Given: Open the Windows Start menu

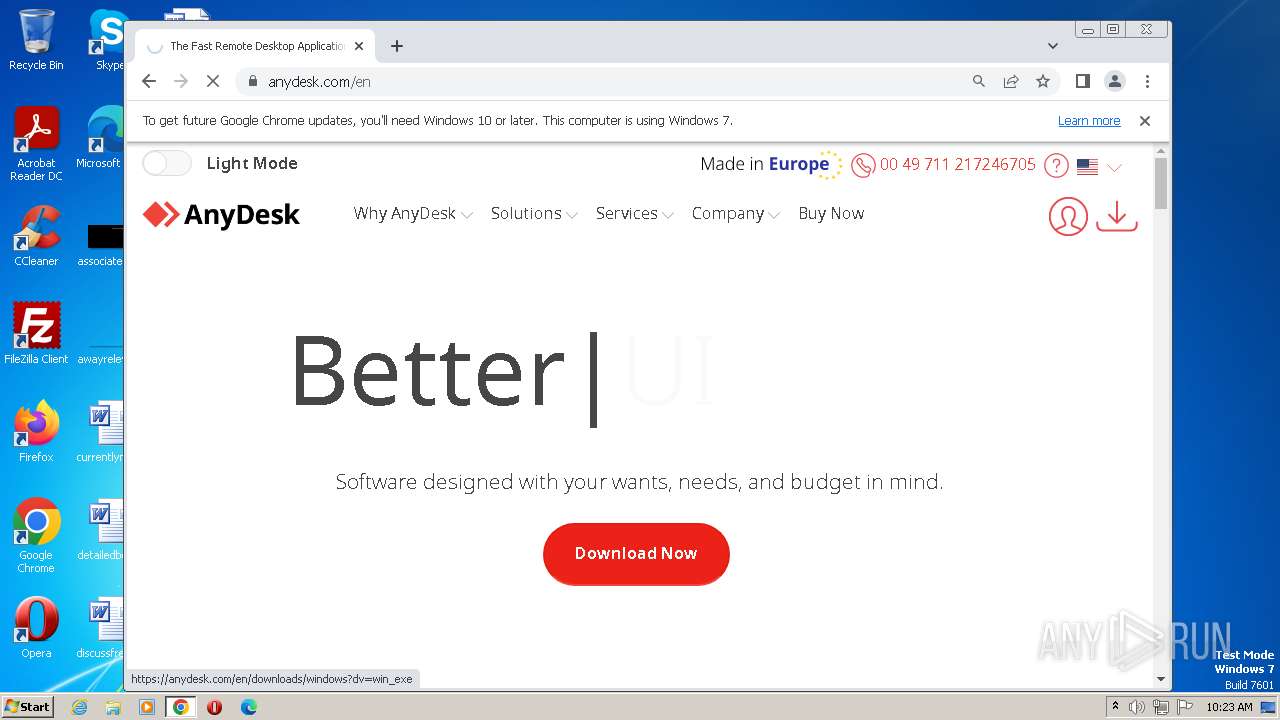Looking at the screenshot, I should (27, 706).
